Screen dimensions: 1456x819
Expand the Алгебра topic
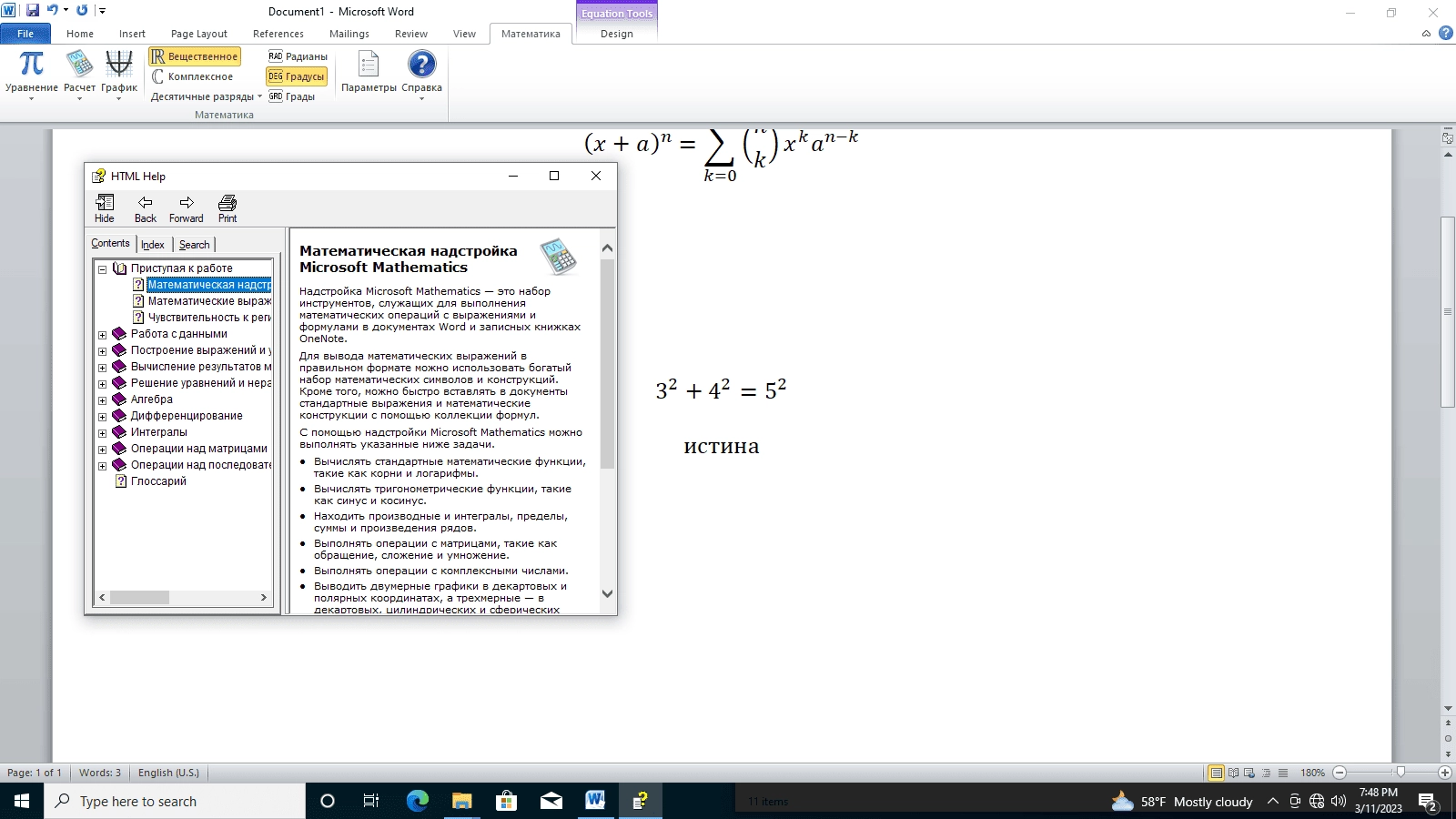pyautogui.click(x=103, y=400)
